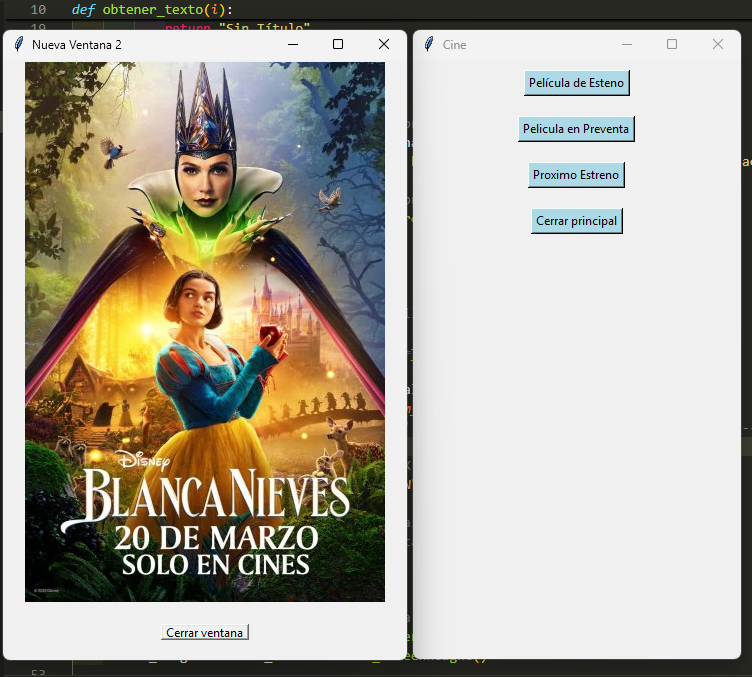
Task: Select the 'Proximo Estreno' button
Action: [576, 175]
